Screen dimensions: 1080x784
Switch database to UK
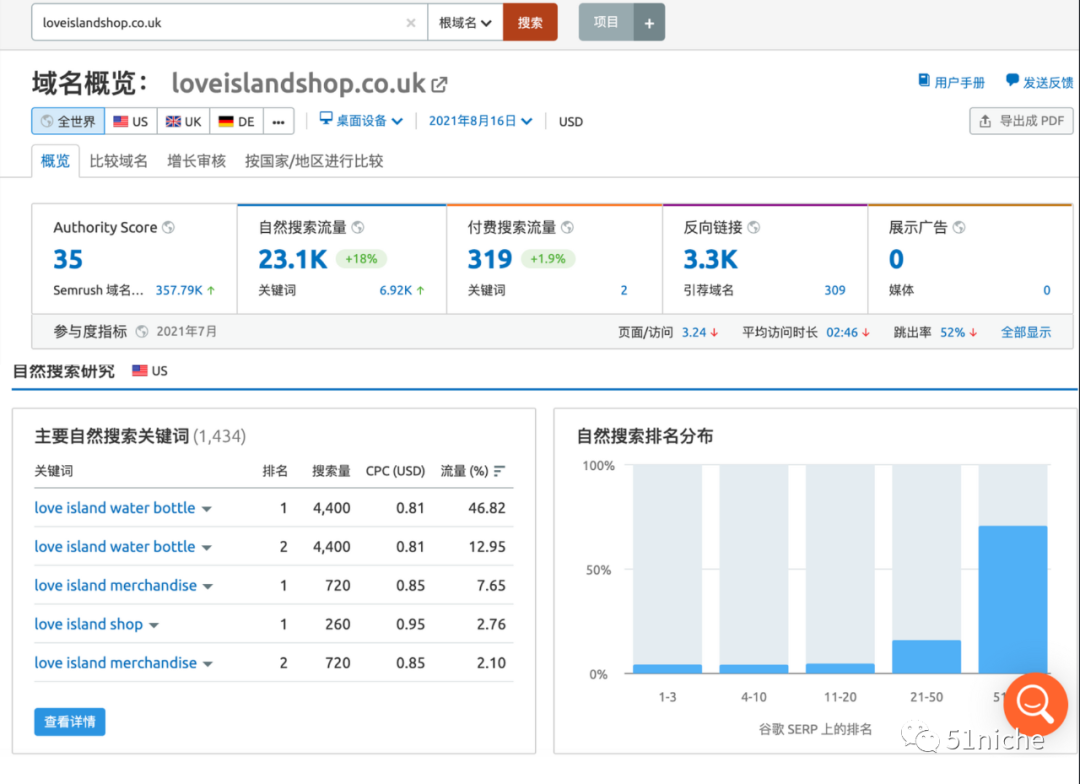click(x=183, y=122)
